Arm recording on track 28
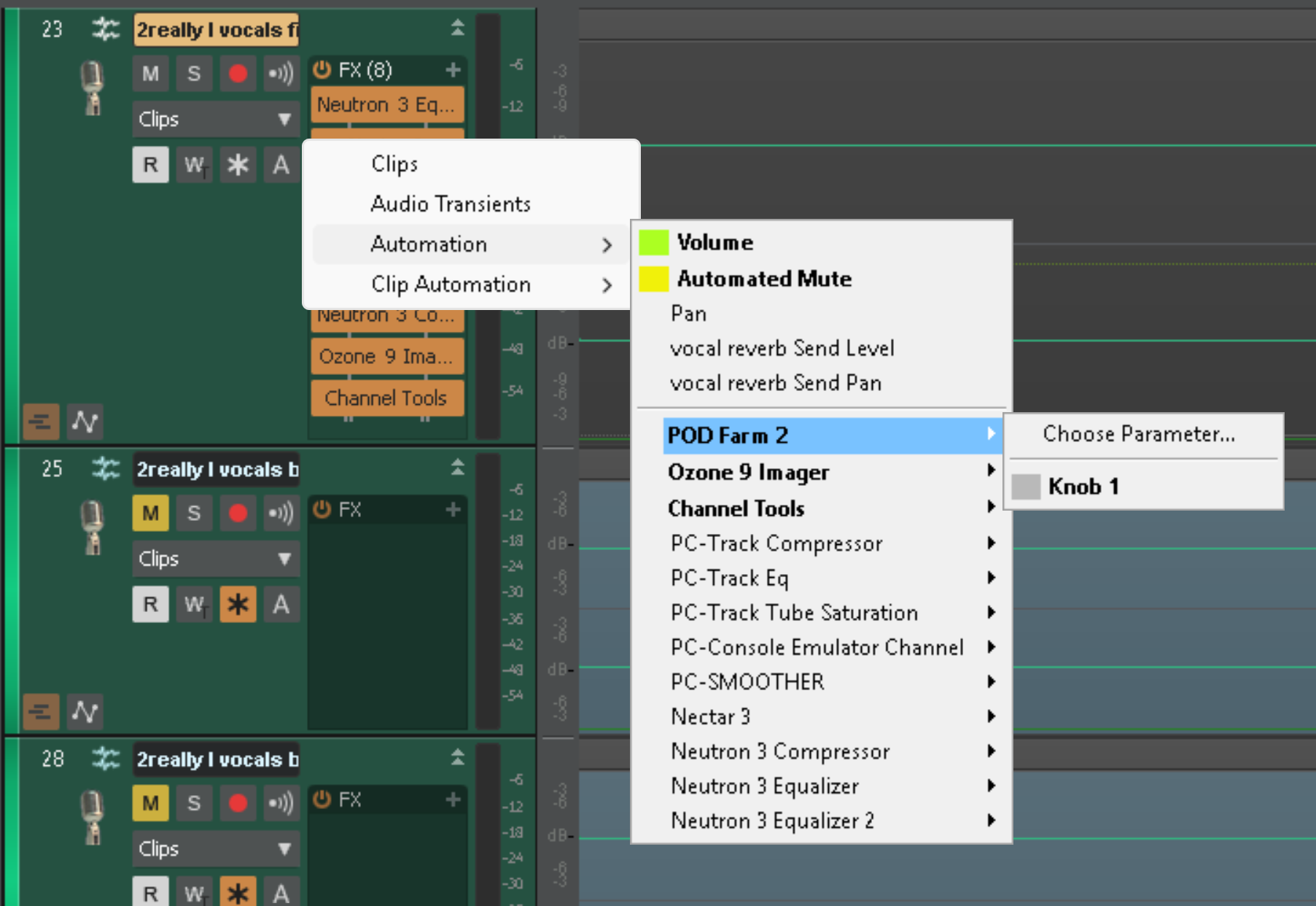The height and width of the screenshot is (906, 1316). point(238,804)
